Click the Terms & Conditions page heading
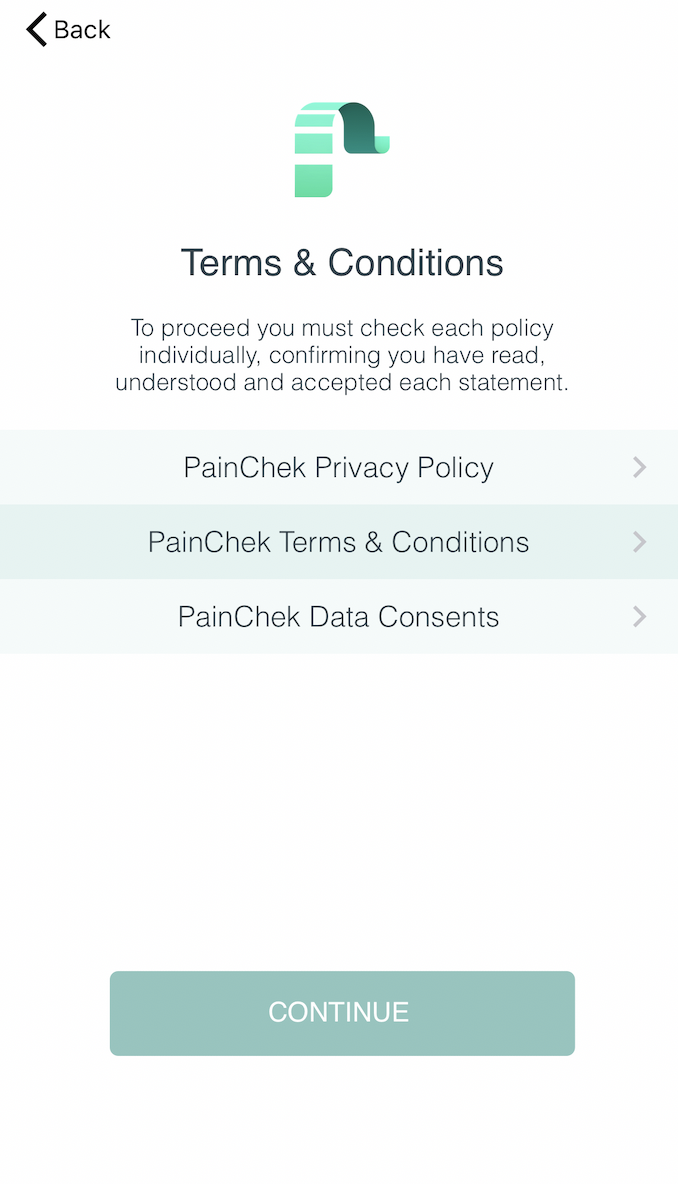 (x=342, y=263)
